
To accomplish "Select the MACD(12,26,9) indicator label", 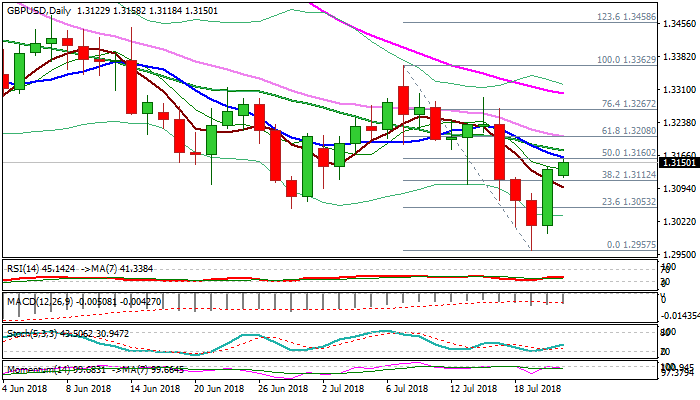I will point(40,298).
